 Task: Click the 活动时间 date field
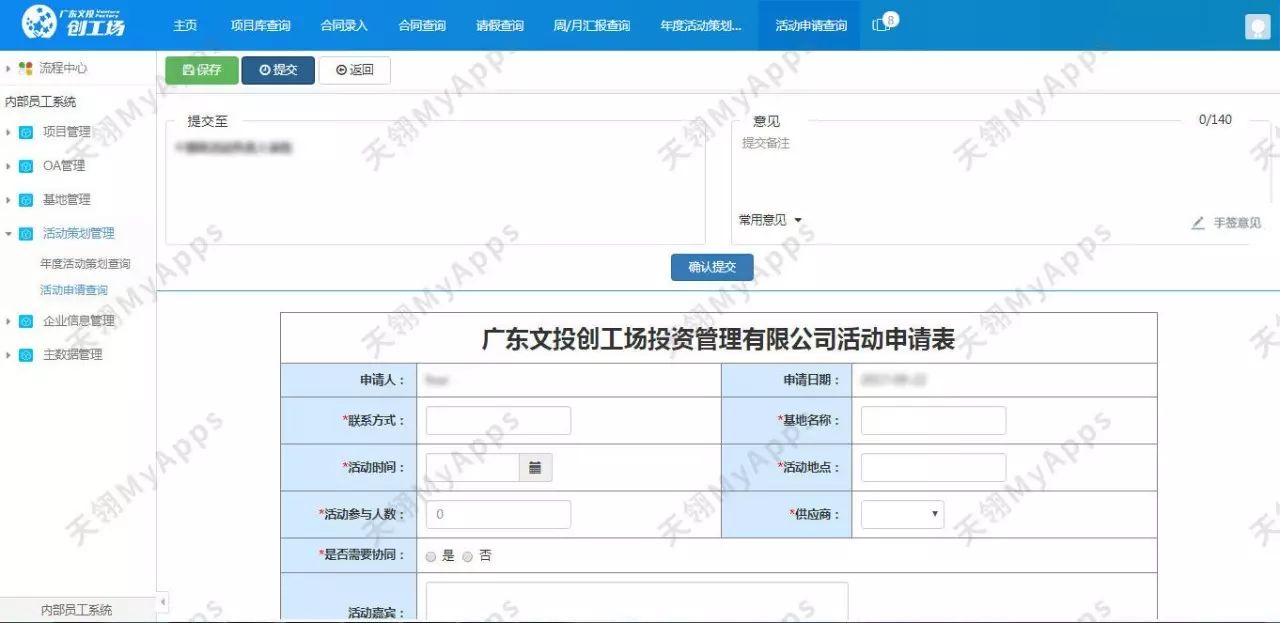(x=472, y=467)
